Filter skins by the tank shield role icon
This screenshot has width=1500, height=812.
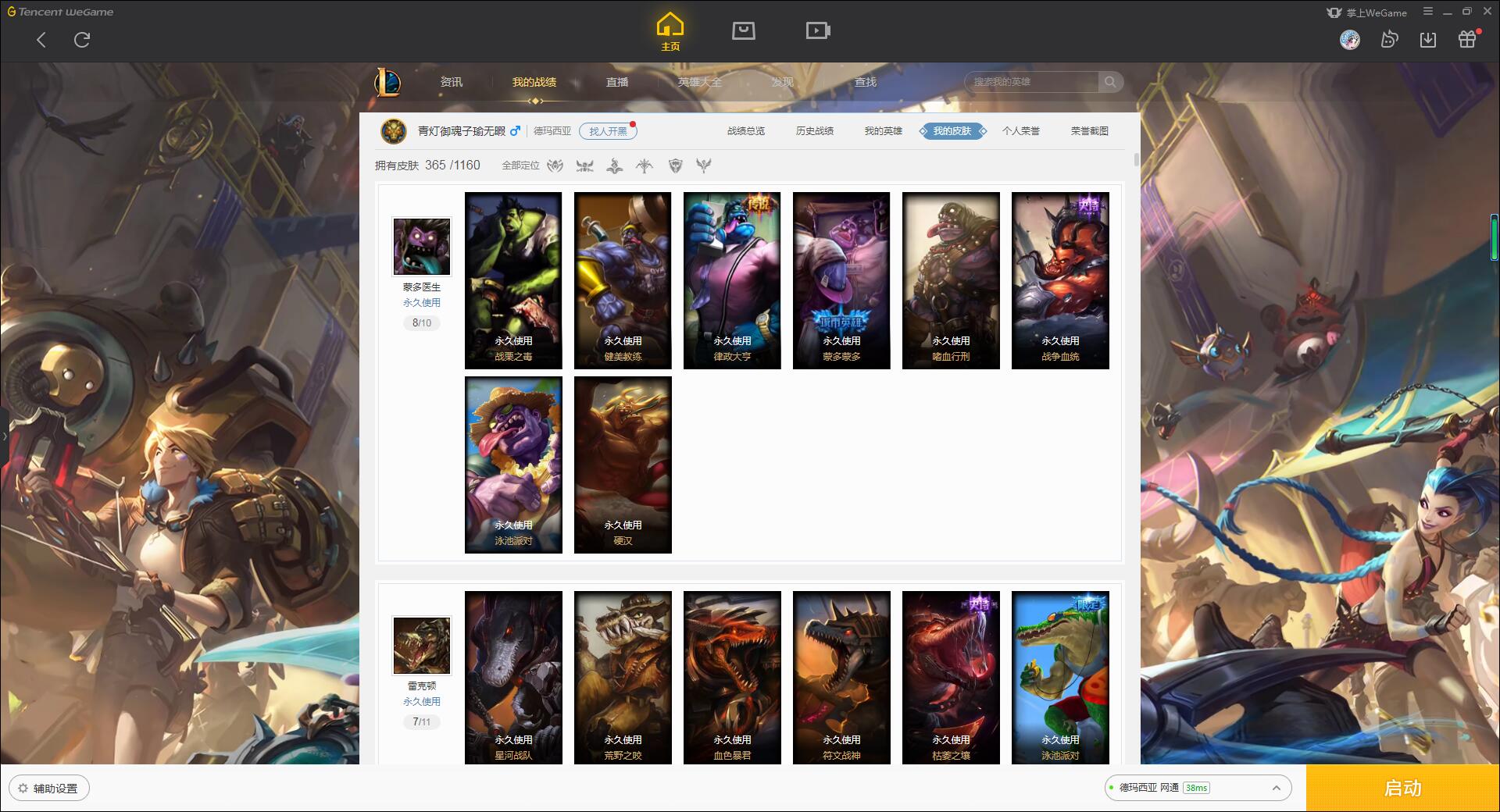pos(675,166)
